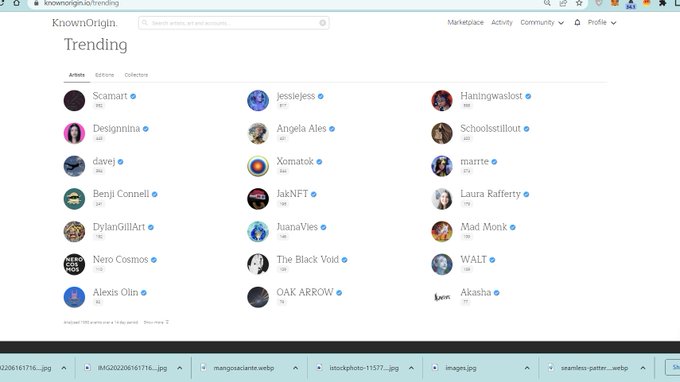Switch to the Collectors tab

pos(136,75)
